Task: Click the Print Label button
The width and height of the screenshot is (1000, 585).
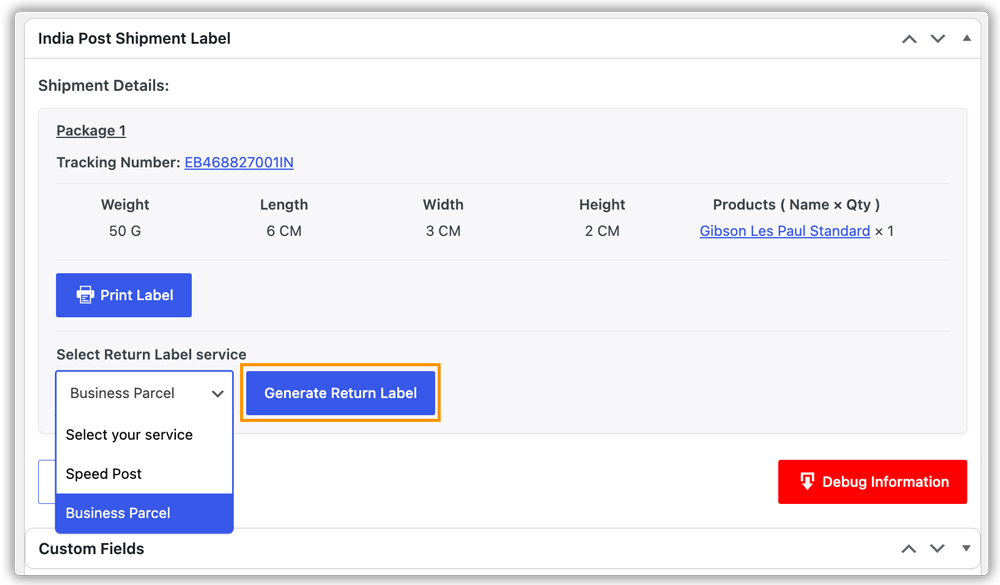Action: tap(124, 295)
